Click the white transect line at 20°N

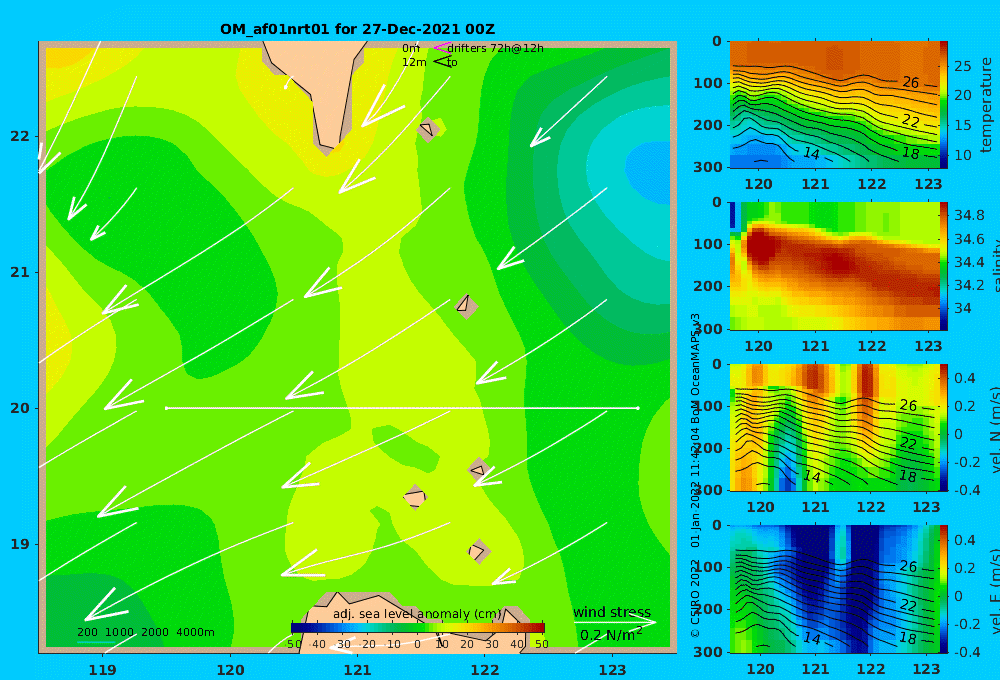click(402, 408)
